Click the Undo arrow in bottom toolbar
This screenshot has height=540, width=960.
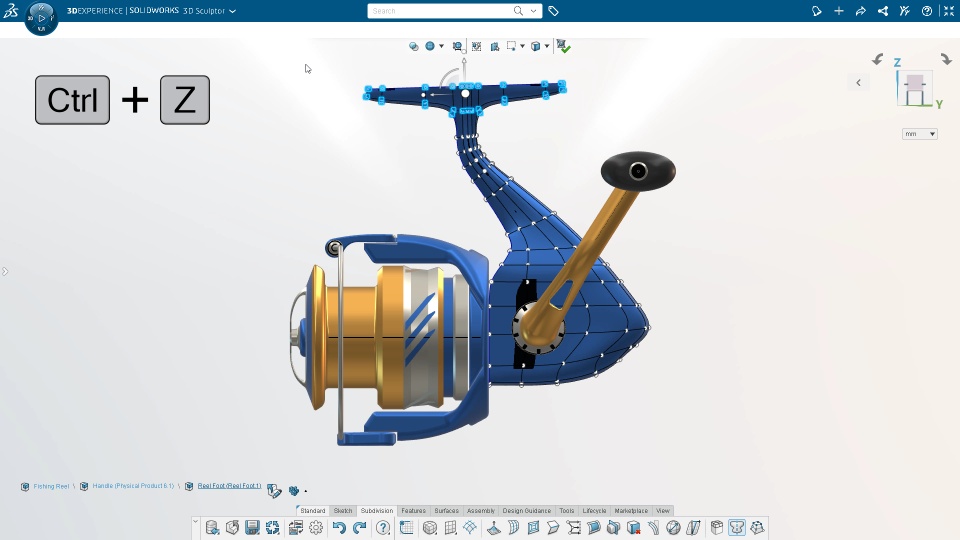[x=339, y=527]
